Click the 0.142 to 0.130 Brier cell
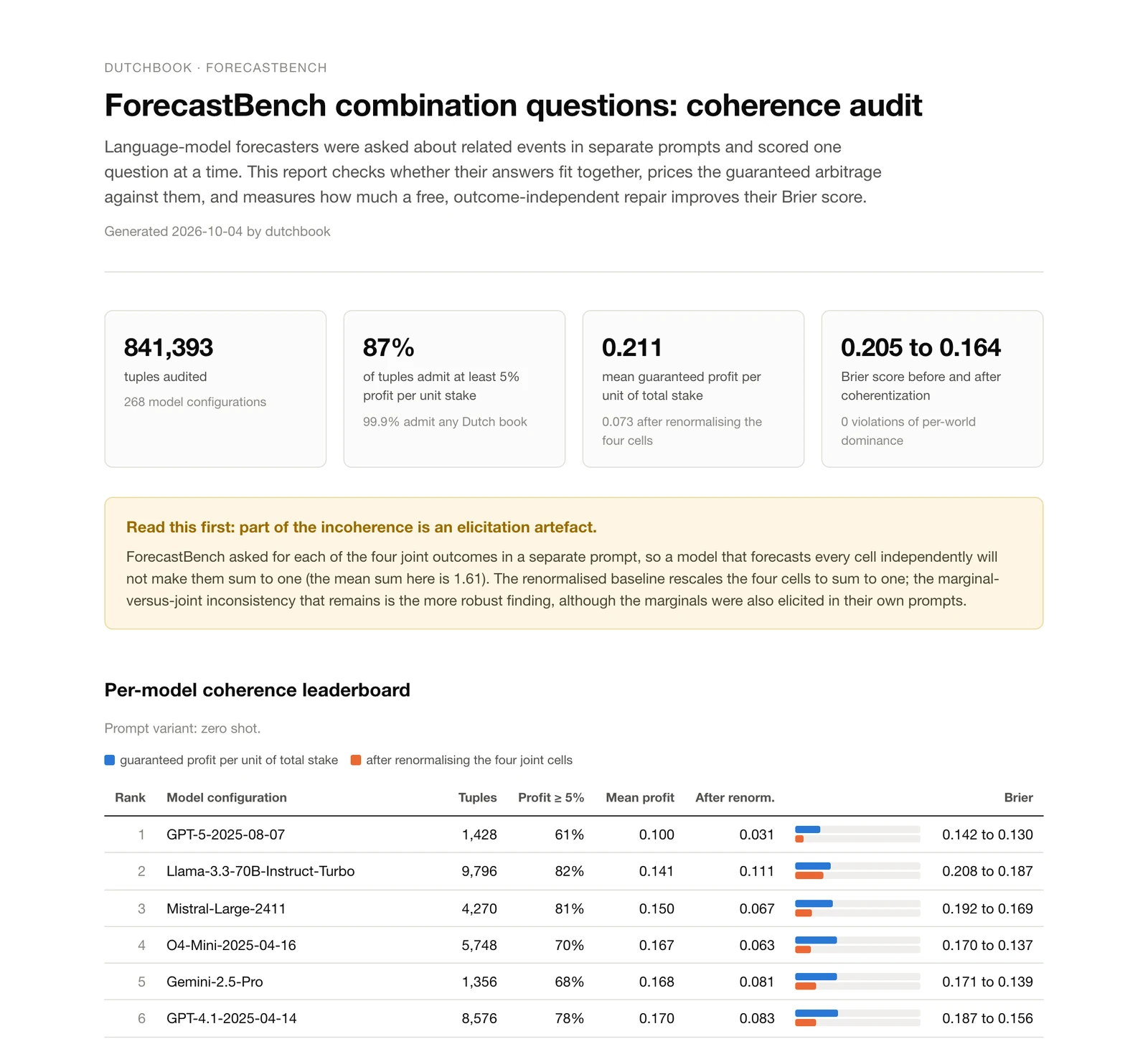This screenshot has height=1044, width=1148. [x=987, y=834]
